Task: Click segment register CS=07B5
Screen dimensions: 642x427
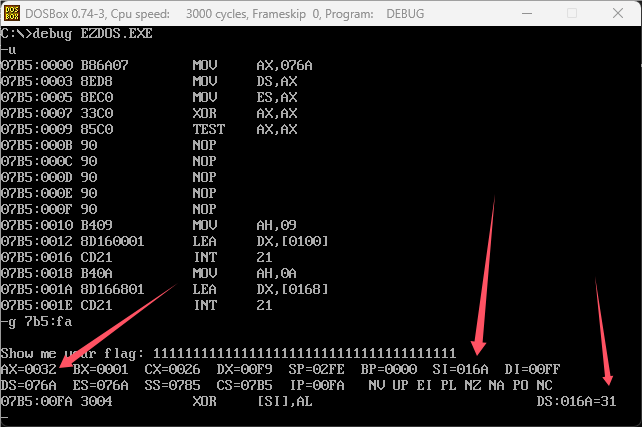Action: coord(244,385)
